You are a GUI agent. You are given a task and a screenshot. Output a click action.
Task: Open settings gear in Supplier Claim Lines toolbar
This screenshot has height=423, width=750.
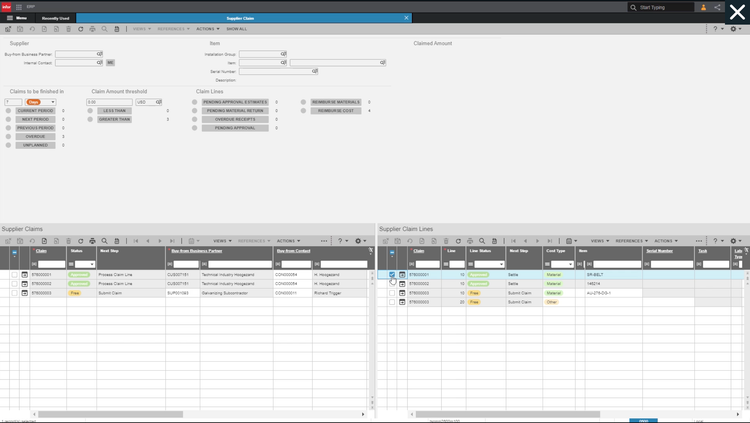[x=733, y=241]
